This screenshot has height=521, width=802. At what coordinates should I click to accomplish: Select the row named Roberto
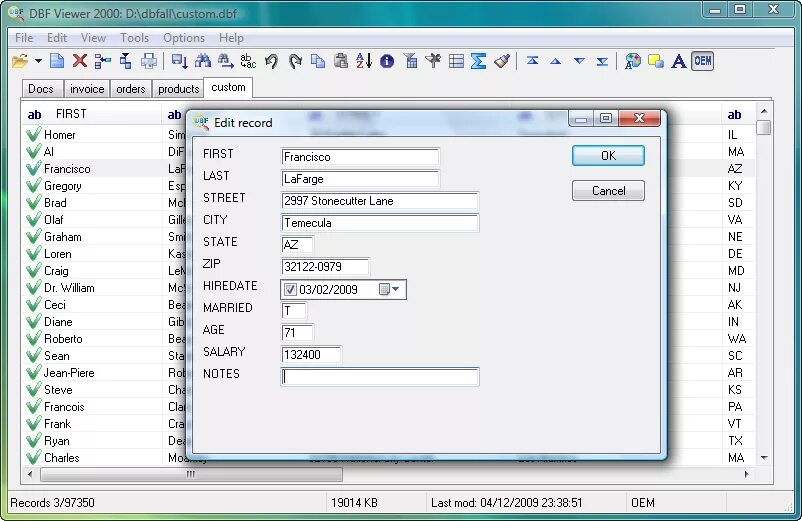[x=62, y=338]
